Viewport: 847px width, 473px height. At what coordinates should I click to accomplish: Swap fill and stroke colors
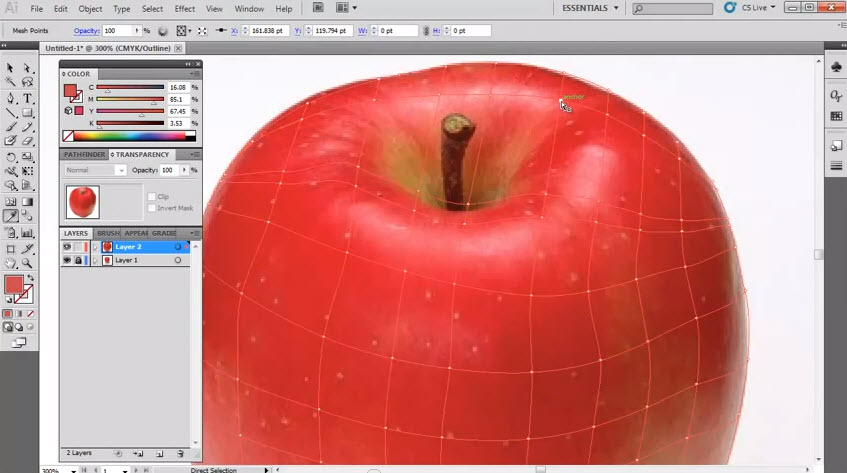pos(31,278)
